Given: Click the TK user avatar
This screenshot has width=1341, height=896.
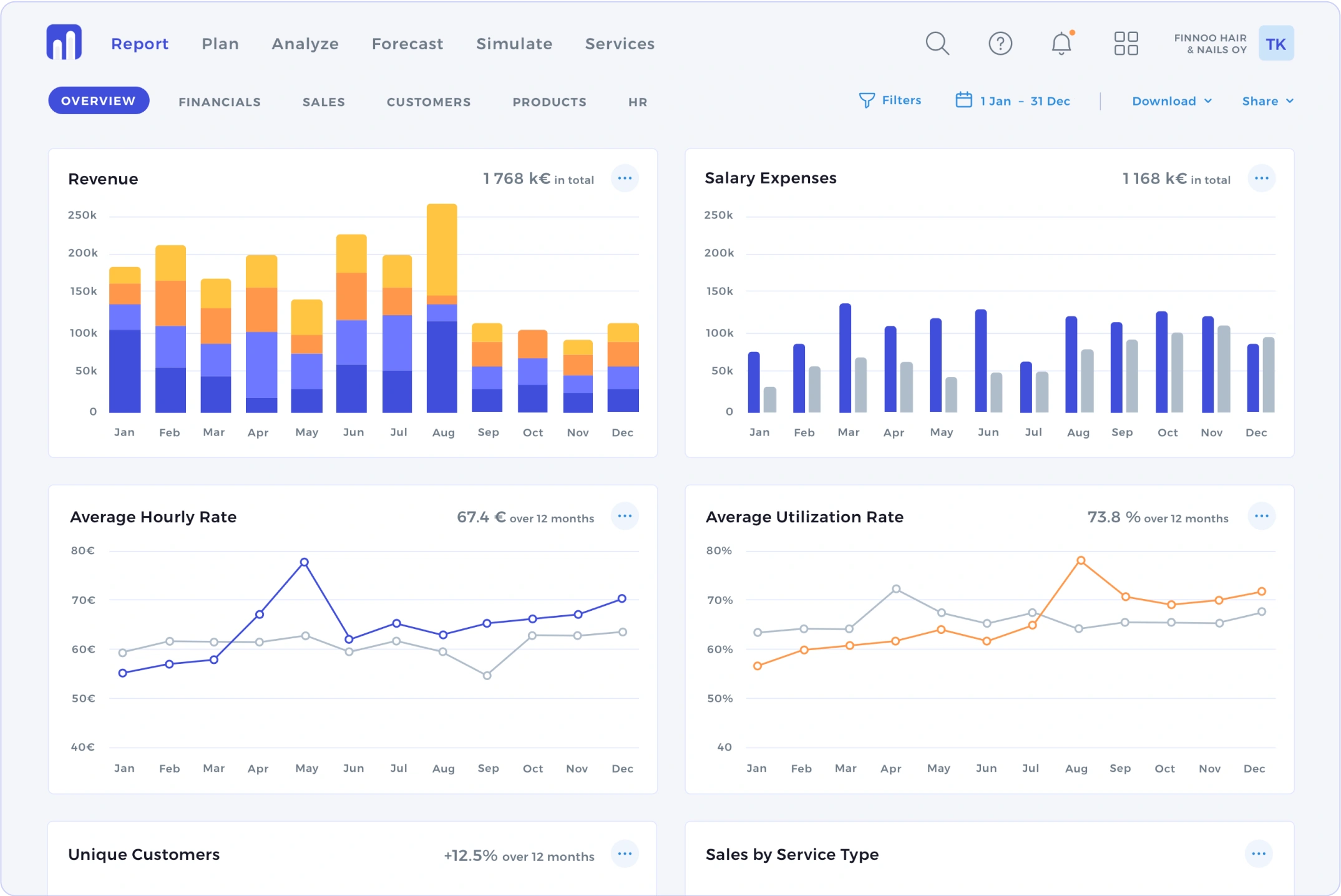Looking at the screenshot, I should [1275, 44].
